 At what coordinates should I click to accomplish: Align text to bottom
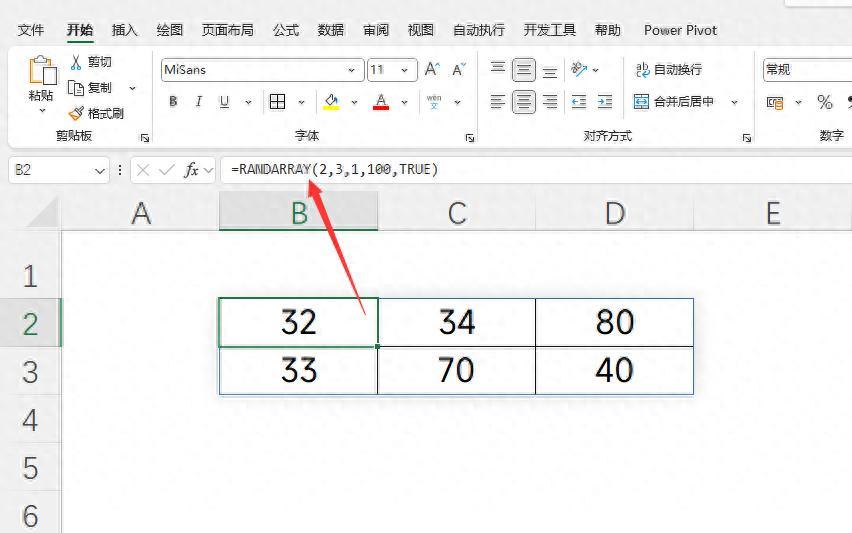click(550, 70)
